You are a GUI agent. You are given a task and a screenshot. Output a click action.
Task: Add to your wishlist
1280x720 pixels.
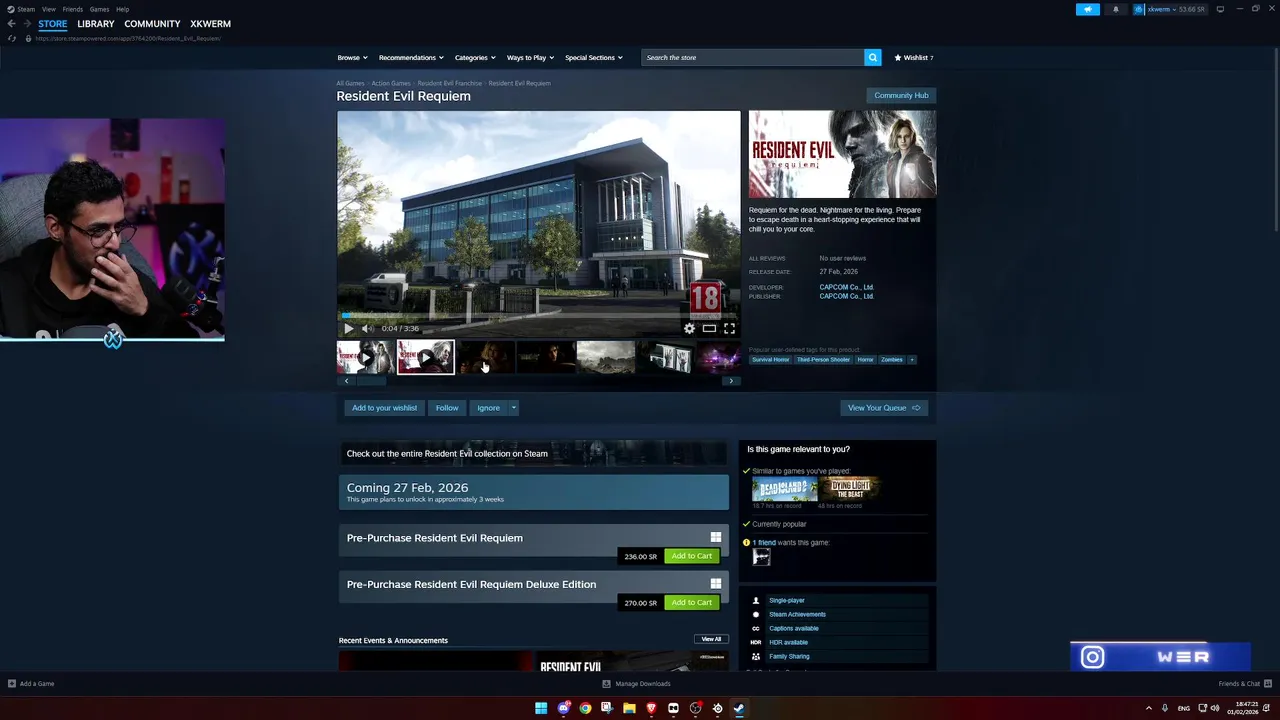coord(384,408)
